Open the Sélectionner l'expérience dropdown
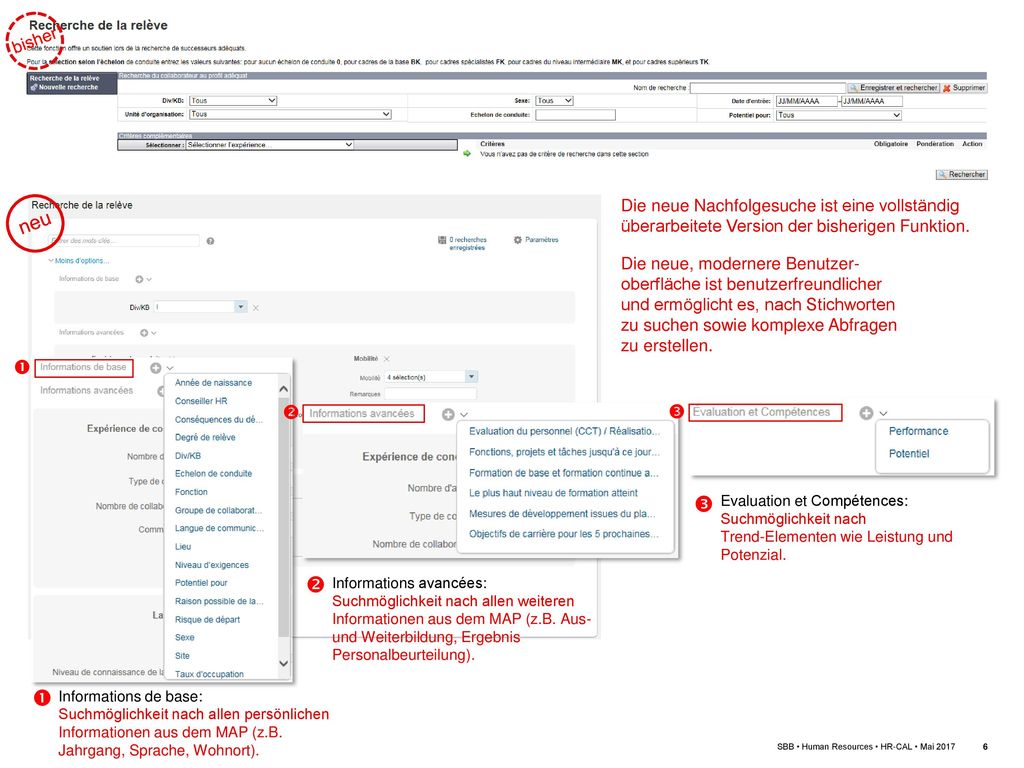 pos(270,145)
